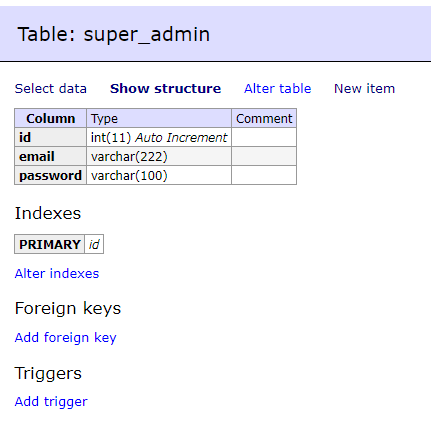Click the int(11) Auto Increment type cell
Viewport: 433px width, 425px height.
click(x=159, y=137)
